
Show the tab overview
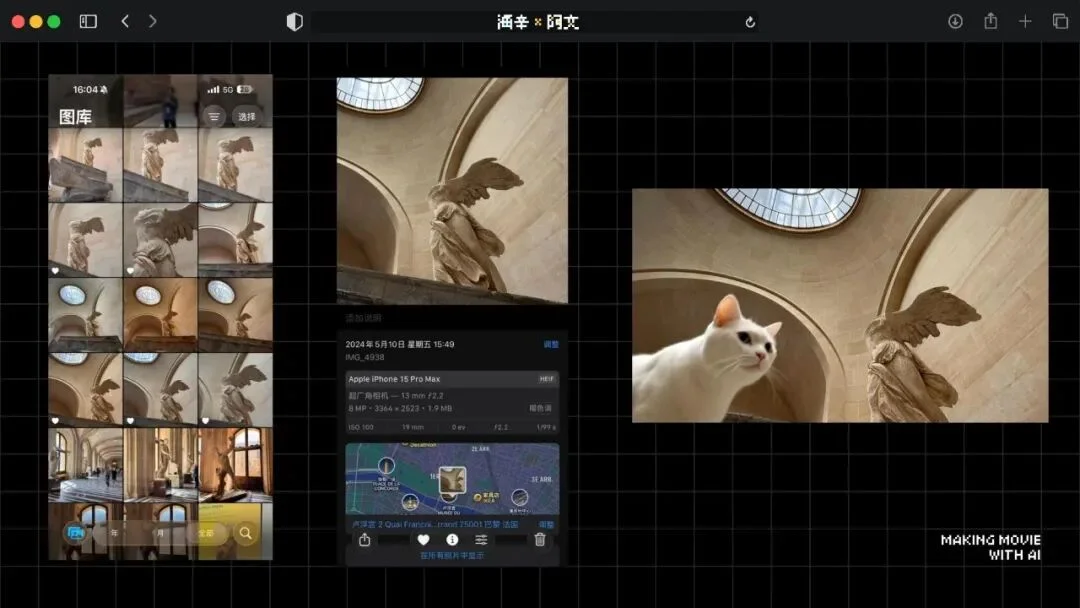tap(1060, 21)
